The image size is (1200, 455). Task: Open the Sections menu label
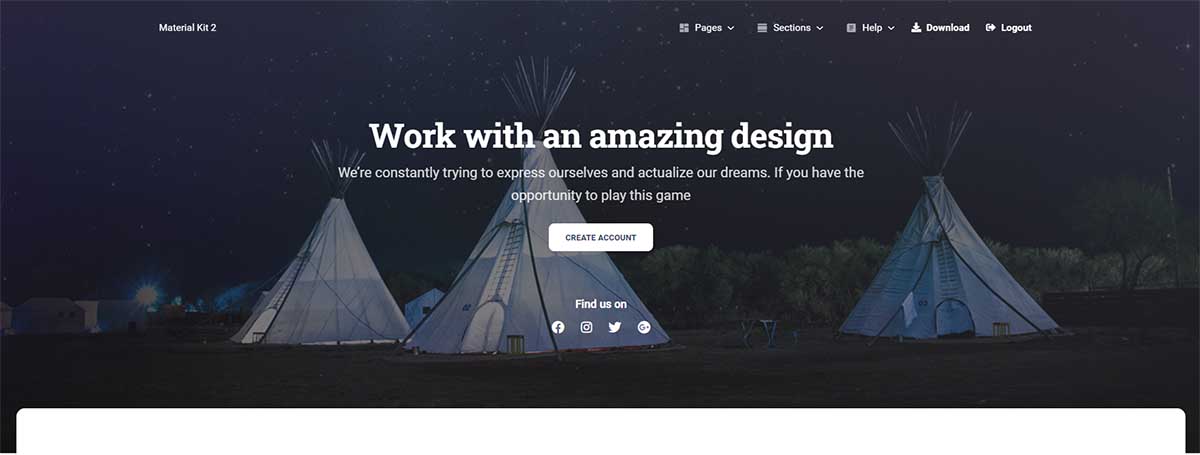[792, 28]
